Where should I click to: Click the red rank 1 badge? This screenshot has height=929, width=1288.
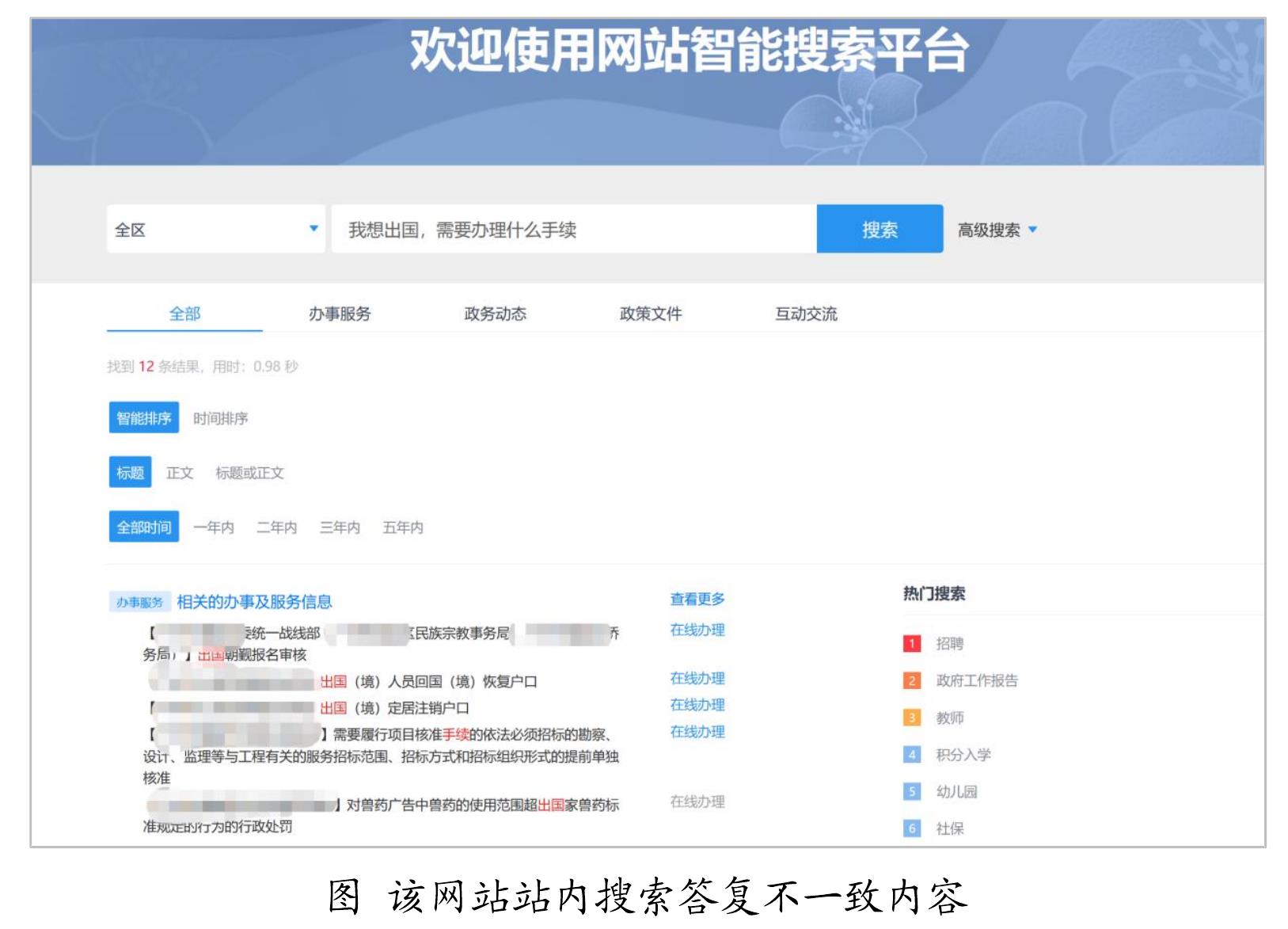click(x=912, y=644)
